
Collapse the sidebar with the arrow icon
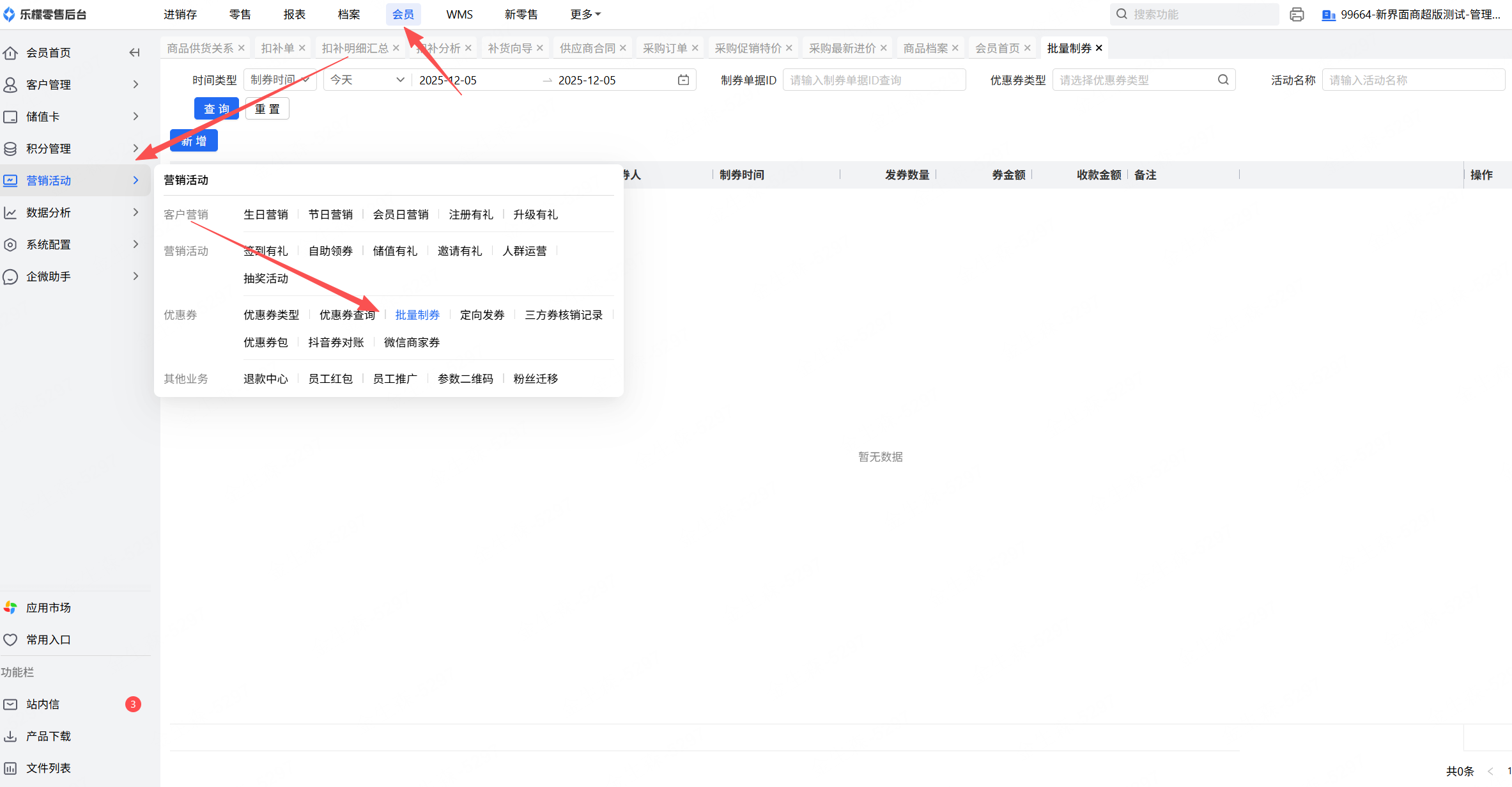134,52
